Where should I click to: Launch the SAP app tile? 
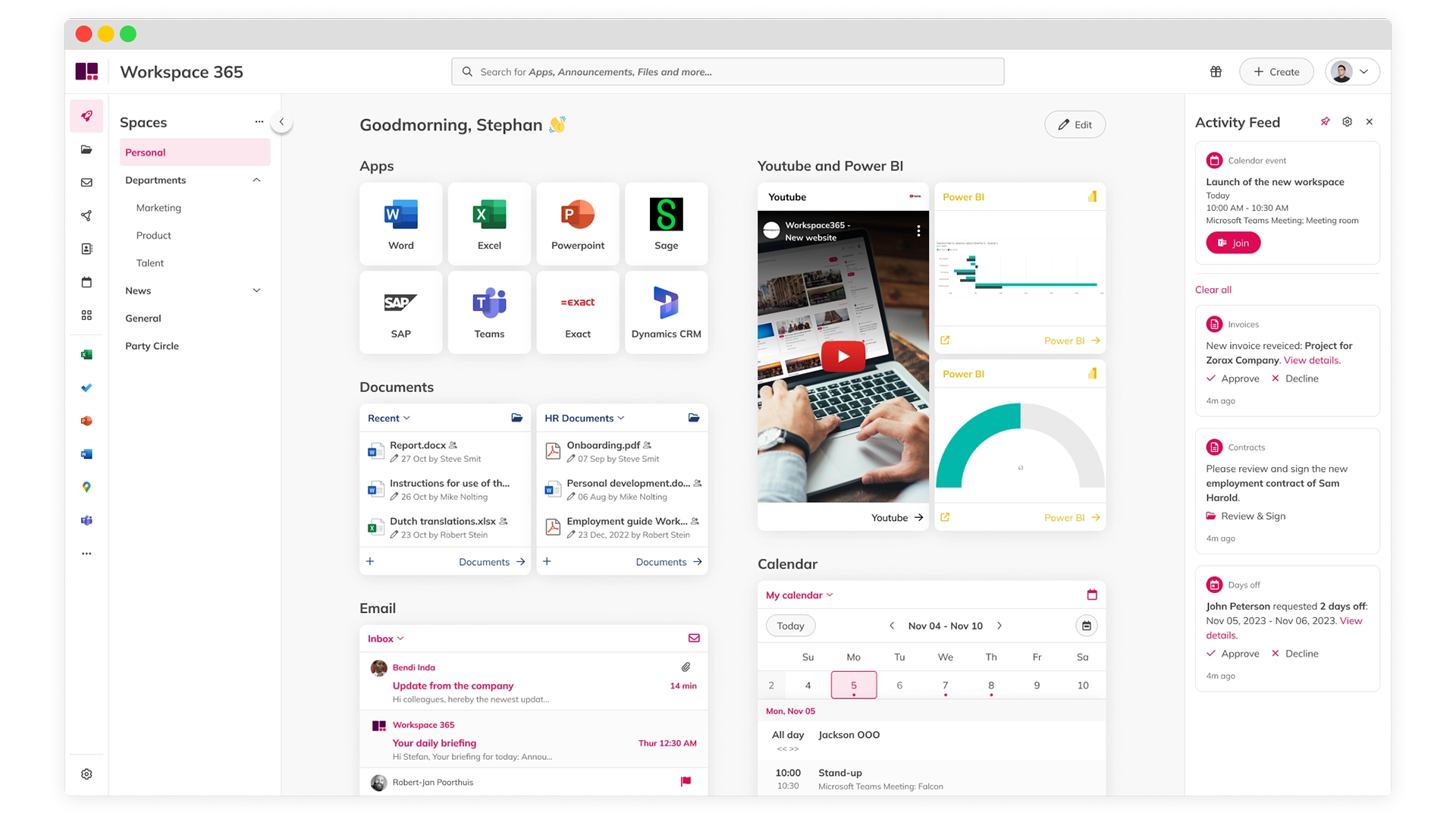pyautogui.click(x=400, y=312)
